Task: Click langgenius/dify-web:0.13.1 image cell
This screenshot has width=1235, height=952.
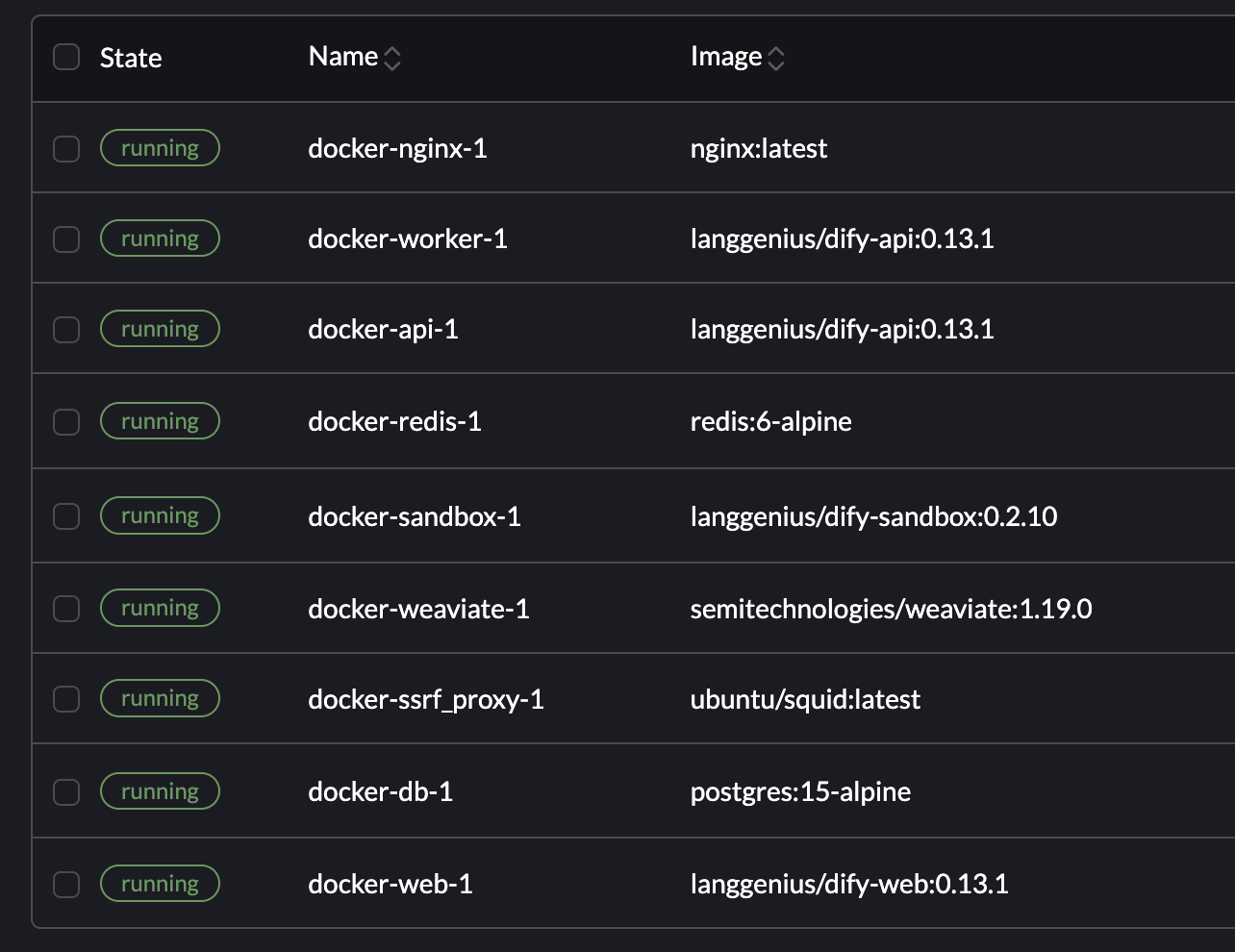Action: tap(849, 884)
